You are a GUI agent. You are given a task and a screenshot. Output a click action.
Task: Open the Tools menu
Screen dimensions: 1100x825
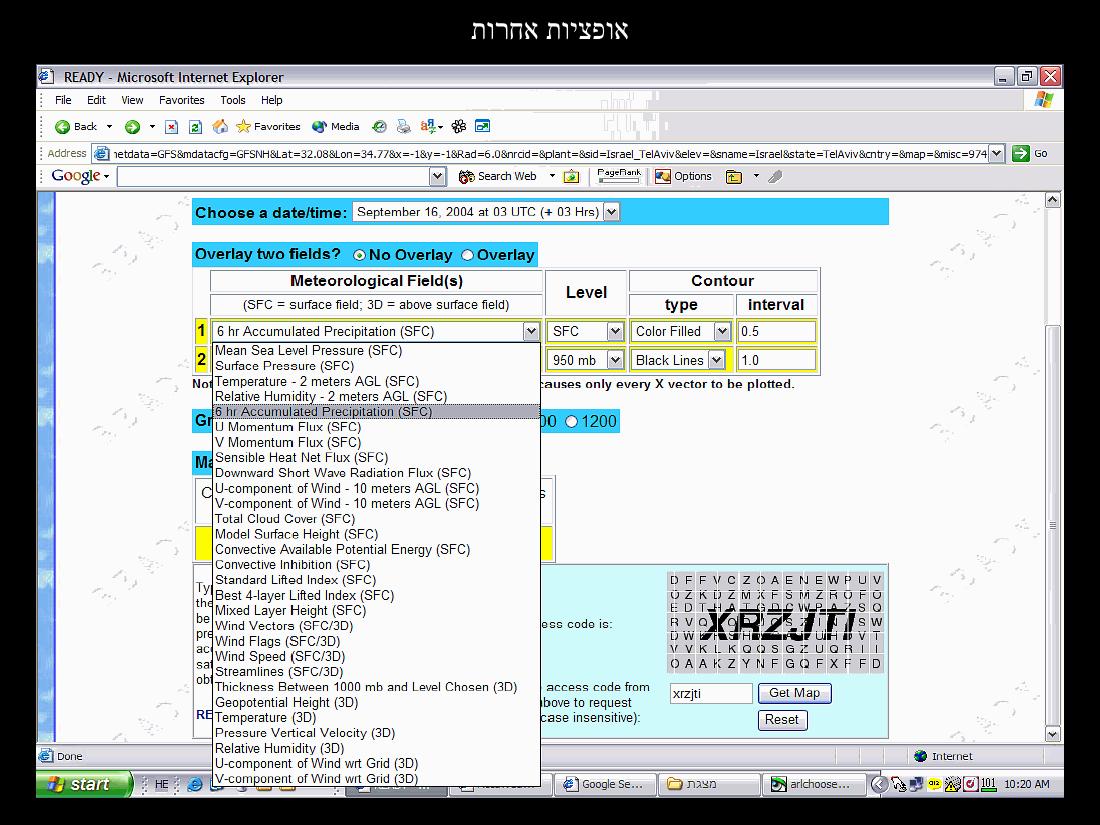233,100
